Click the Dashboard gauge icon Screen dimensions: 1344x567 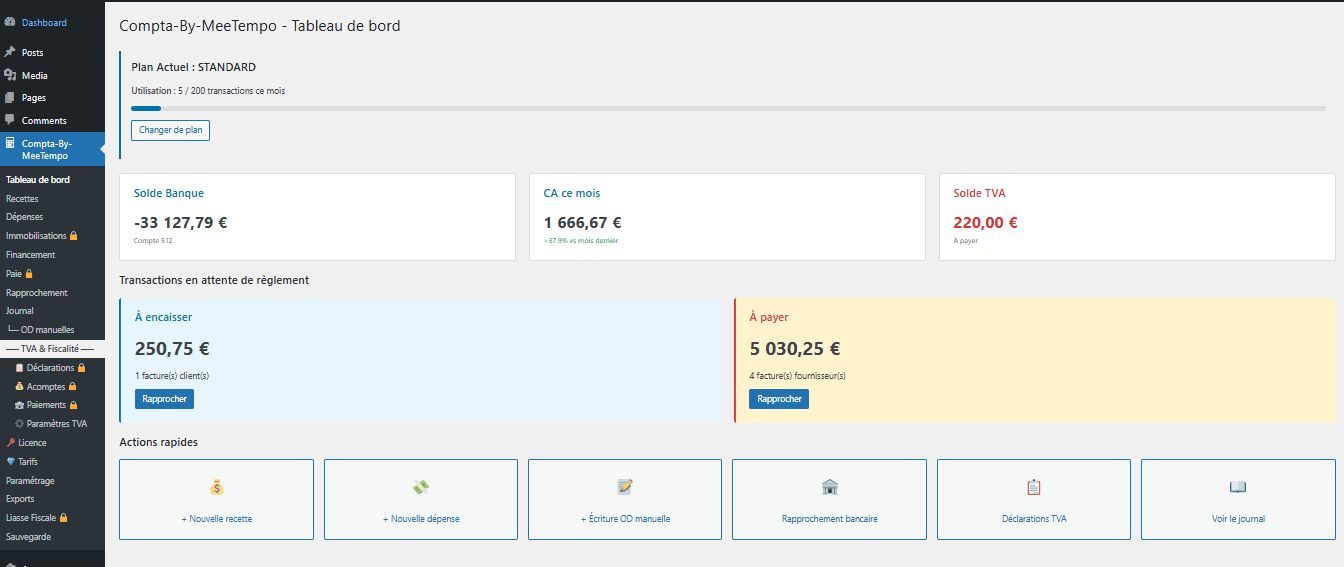[x=10, y=22]
